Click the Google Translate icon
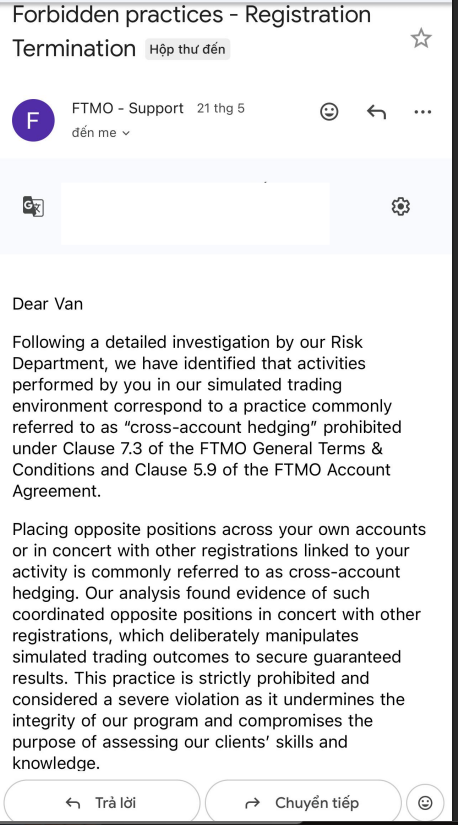The image size is (458, 825). (x=33, y=206)
